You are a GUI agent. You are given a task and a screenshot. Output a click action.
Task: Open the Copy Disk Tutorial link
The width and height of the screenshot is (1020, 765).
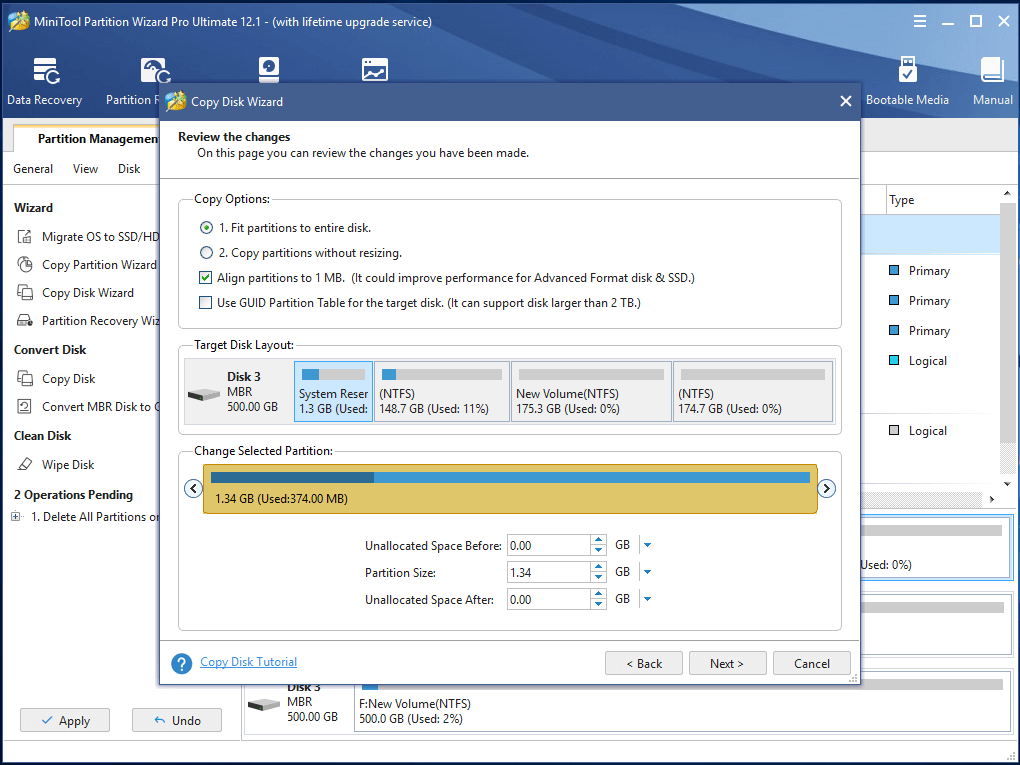(248, 662)
